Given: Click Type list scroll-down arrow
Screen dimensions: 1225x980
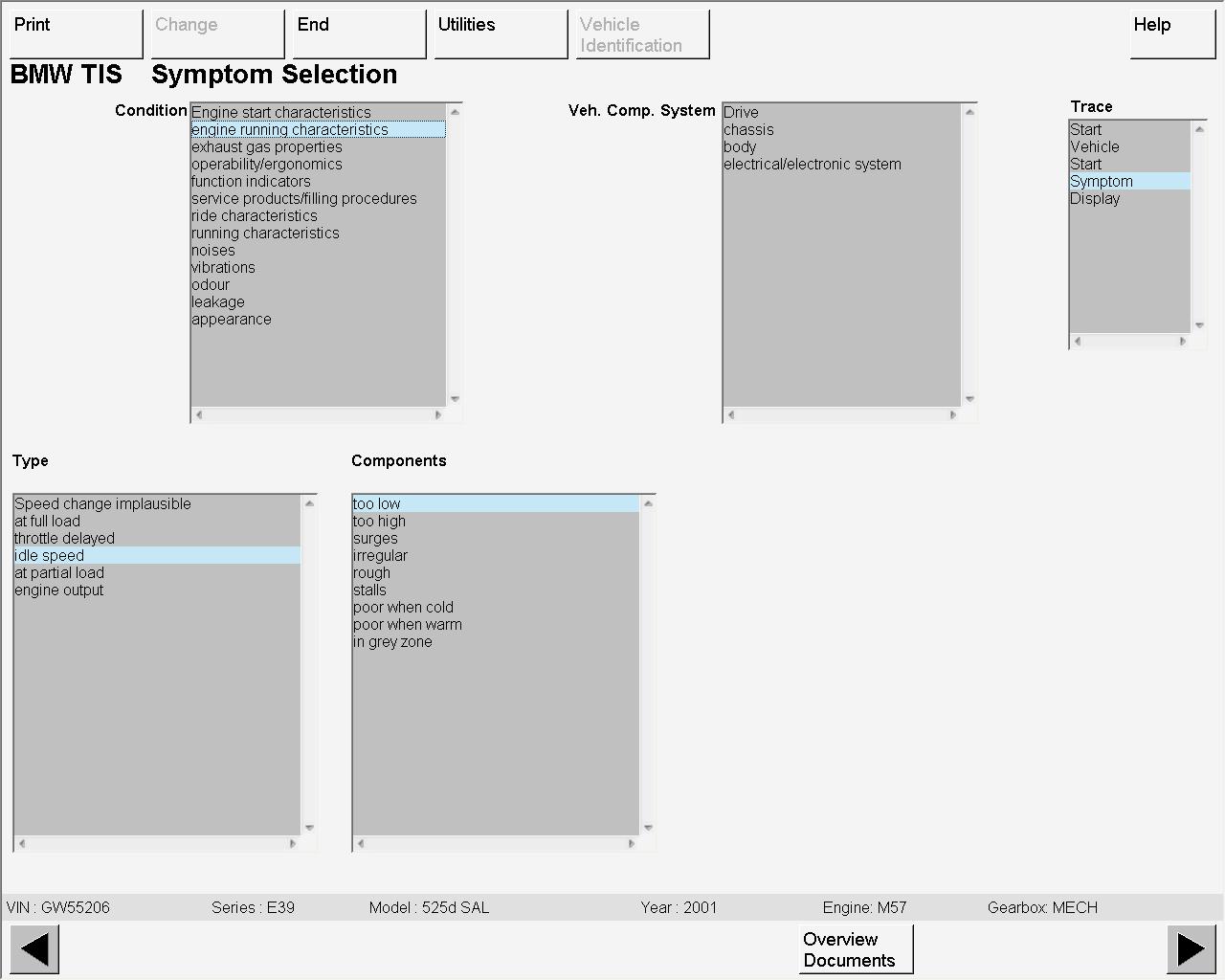Looking at the screenshot, I should tap(309, 828).
